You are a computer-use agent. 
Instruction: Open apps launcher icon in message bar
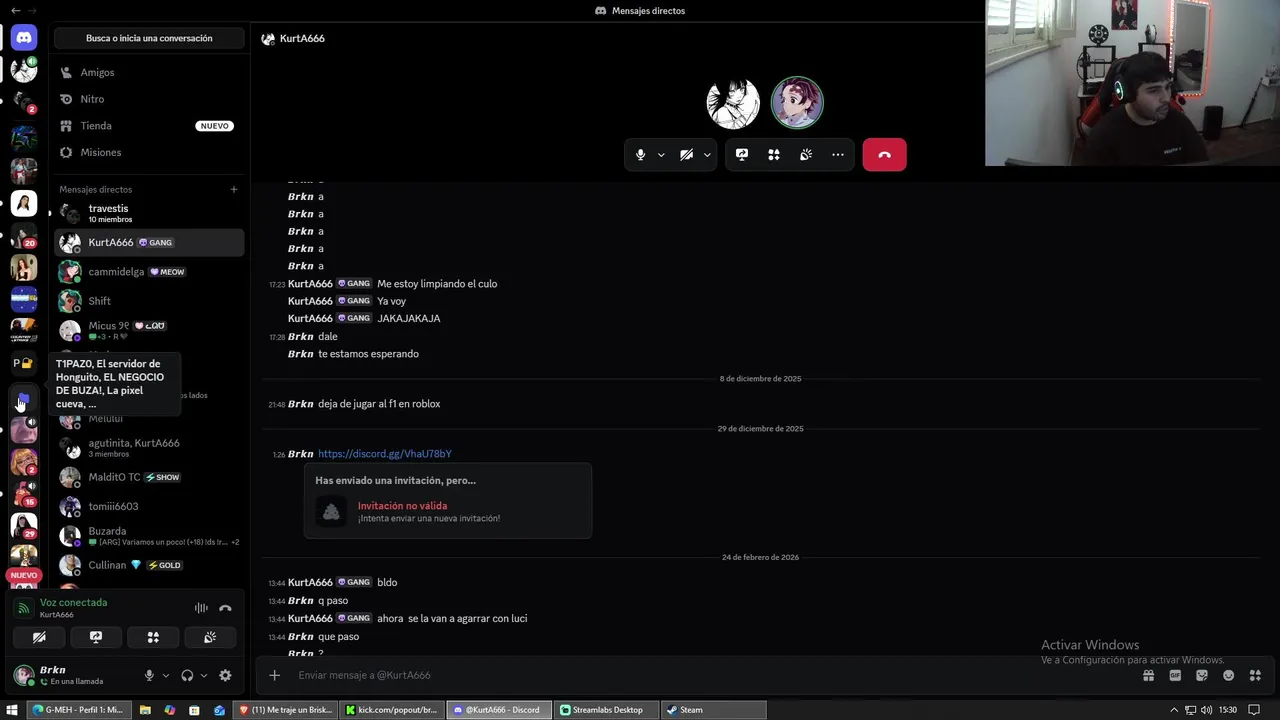pyautogui.click(x=1255, y=675)
